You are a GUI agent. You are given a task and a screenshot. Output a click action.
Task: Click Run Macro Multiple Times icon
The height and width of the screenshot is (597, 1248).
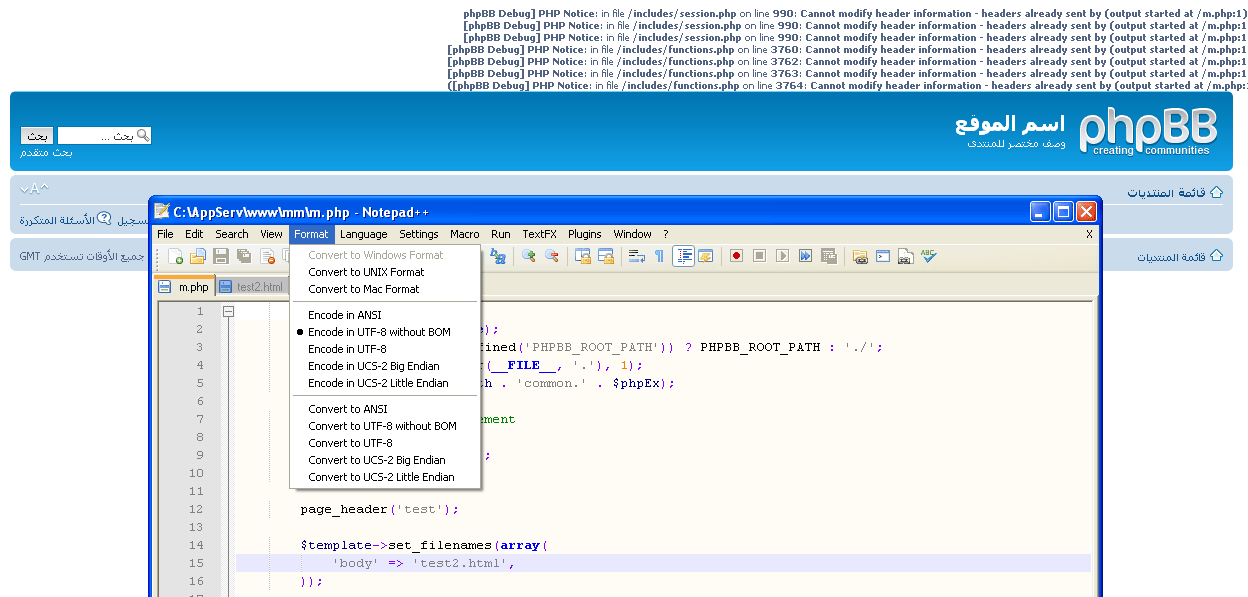806,257
